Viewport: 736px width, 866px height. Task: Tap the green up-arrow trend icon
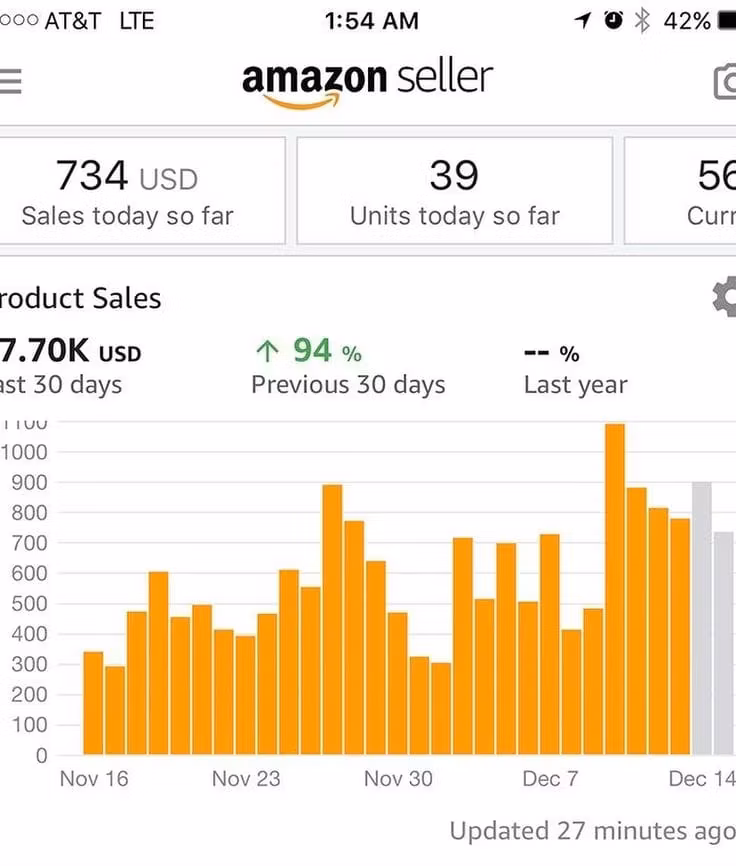click(267, 351)
